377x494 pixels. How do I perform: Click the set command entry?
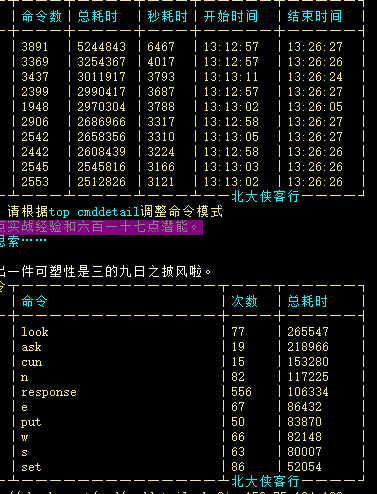[x=31, y=467]
